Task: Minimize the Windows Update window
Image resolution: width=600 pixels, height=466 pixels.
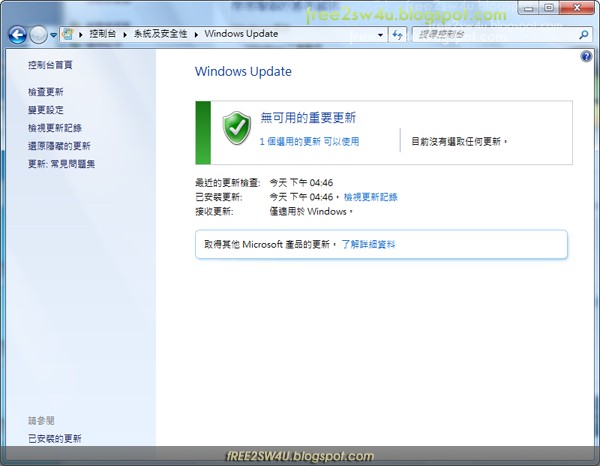Action: [x=528, y=8]
